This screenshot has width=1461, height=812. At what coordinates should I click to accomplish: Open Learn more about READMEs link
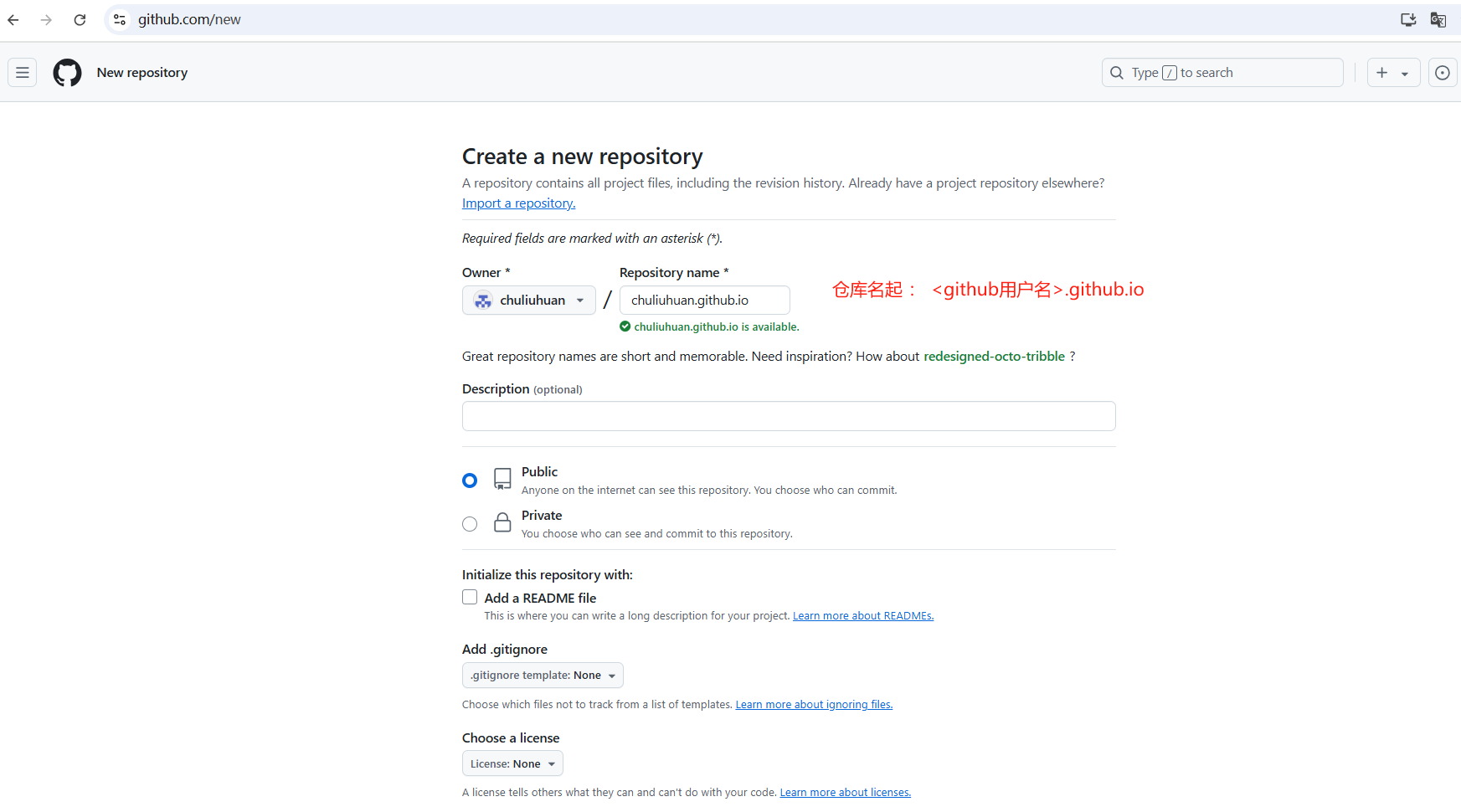tap(863, 616)
